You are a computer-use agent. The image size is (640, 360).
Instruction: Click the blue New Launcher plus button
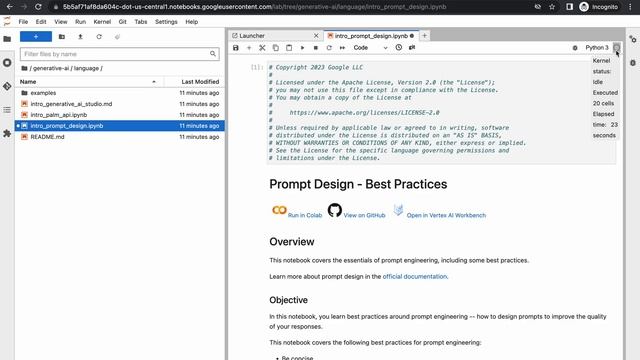(36, 37)
